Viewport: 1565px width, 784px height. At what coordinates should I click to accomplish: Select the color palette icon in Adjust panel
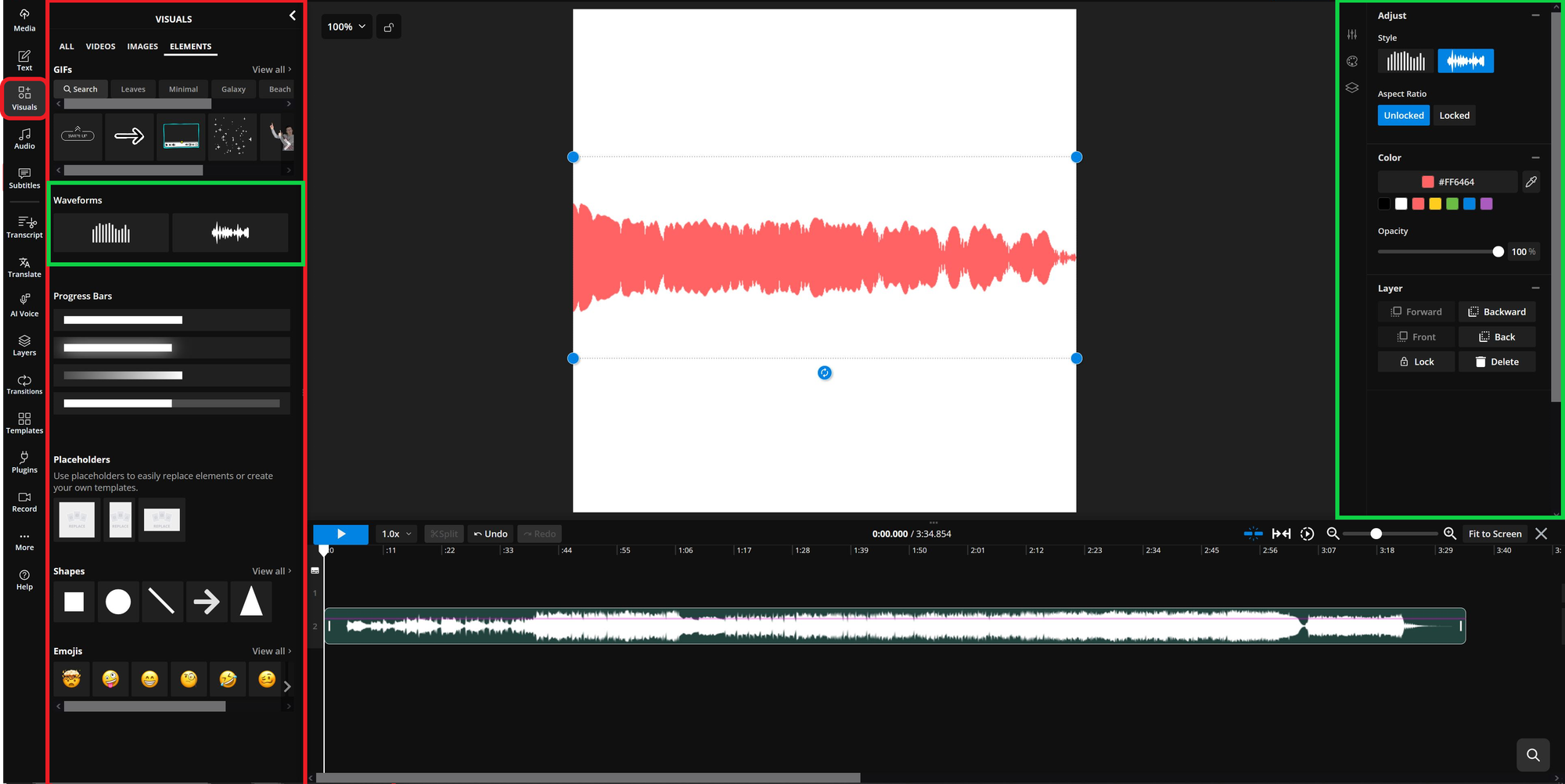[x=1351, y=61]
